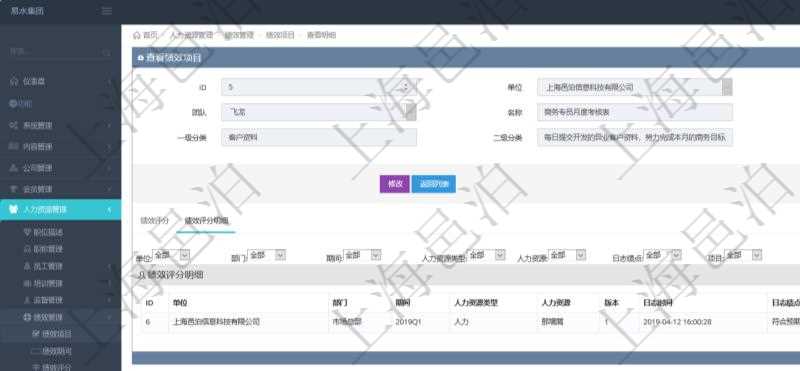Viewport: 800px width, 371px height.
Task: Click the 会员管理 sidebar icon
Action: point(14,189)
